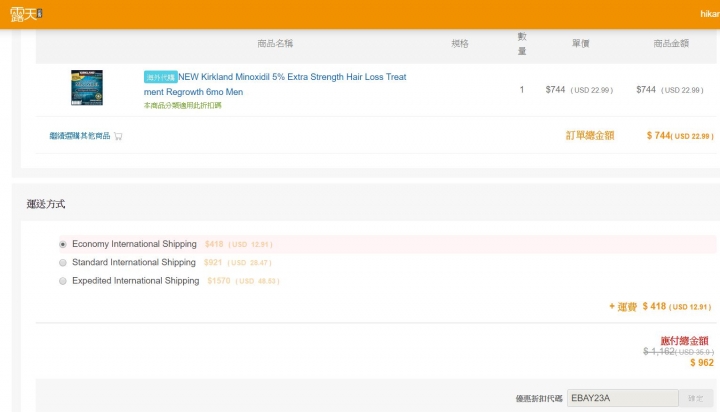
Task: Click the 確定 button next to discount code
Action: pyautogui.click(x=696, y=398)
